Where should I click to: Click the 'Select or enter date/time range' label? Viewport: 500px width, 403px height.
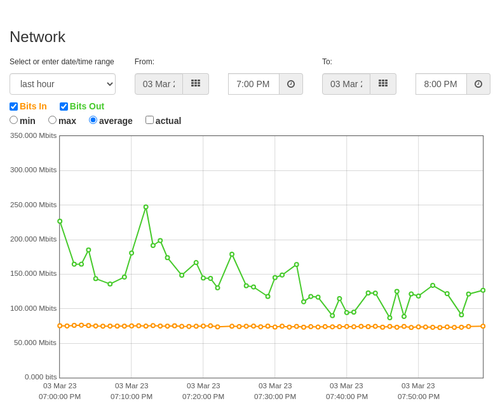62,62
